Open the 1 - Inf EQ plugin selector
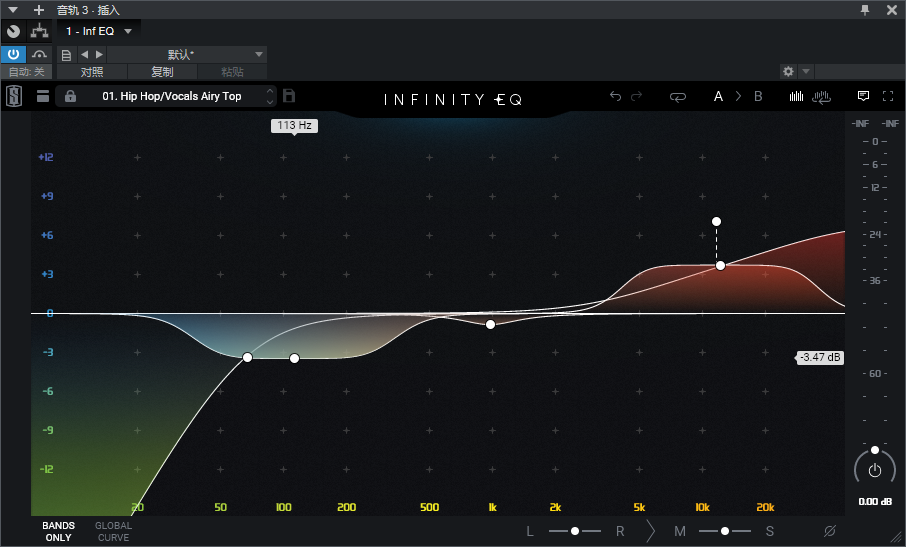This screenshot has height=547, width=906. pos(99,31)
